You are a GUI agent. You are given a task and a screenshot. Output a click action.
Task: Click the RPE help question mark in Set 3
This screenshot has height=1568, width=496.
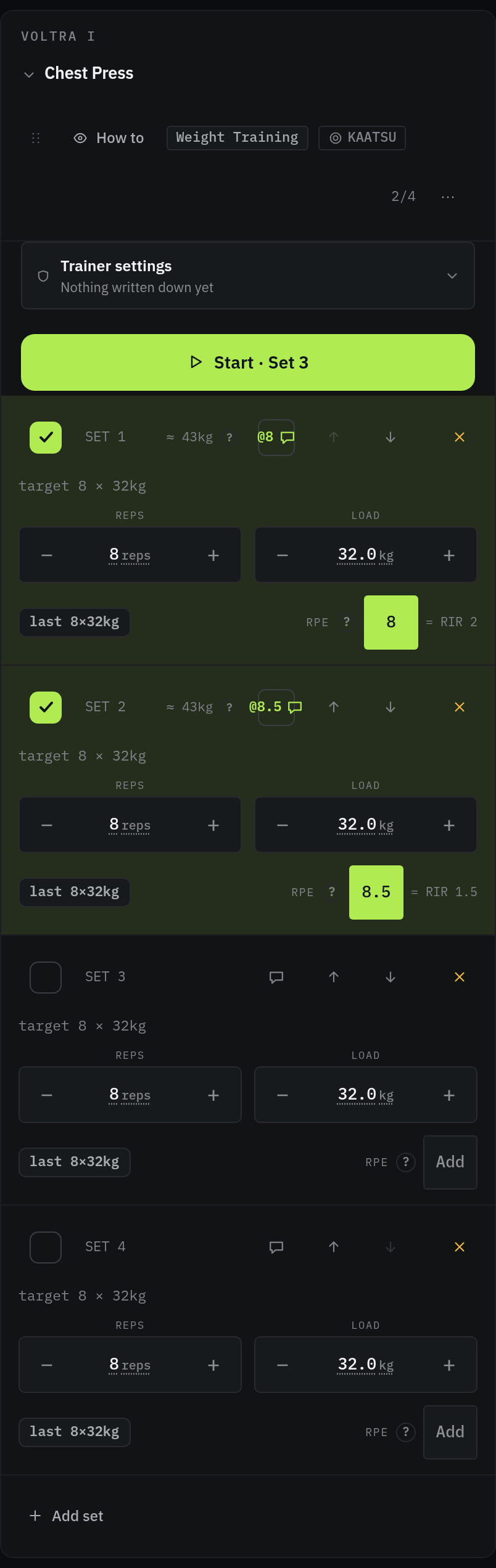coord(406,1162)
